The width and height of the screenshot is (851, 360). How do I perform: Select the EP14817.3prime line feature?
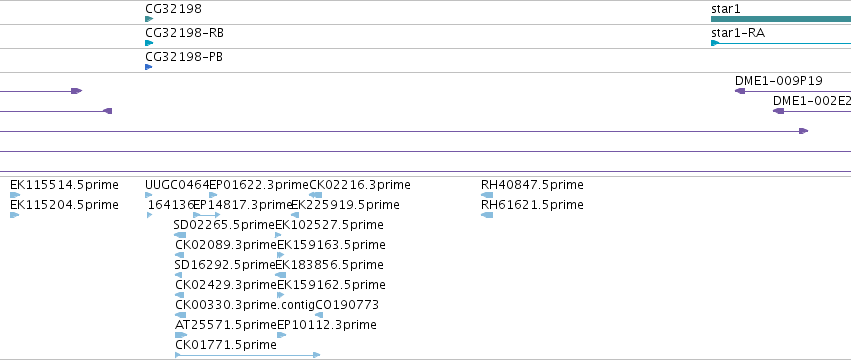(207, 215)
